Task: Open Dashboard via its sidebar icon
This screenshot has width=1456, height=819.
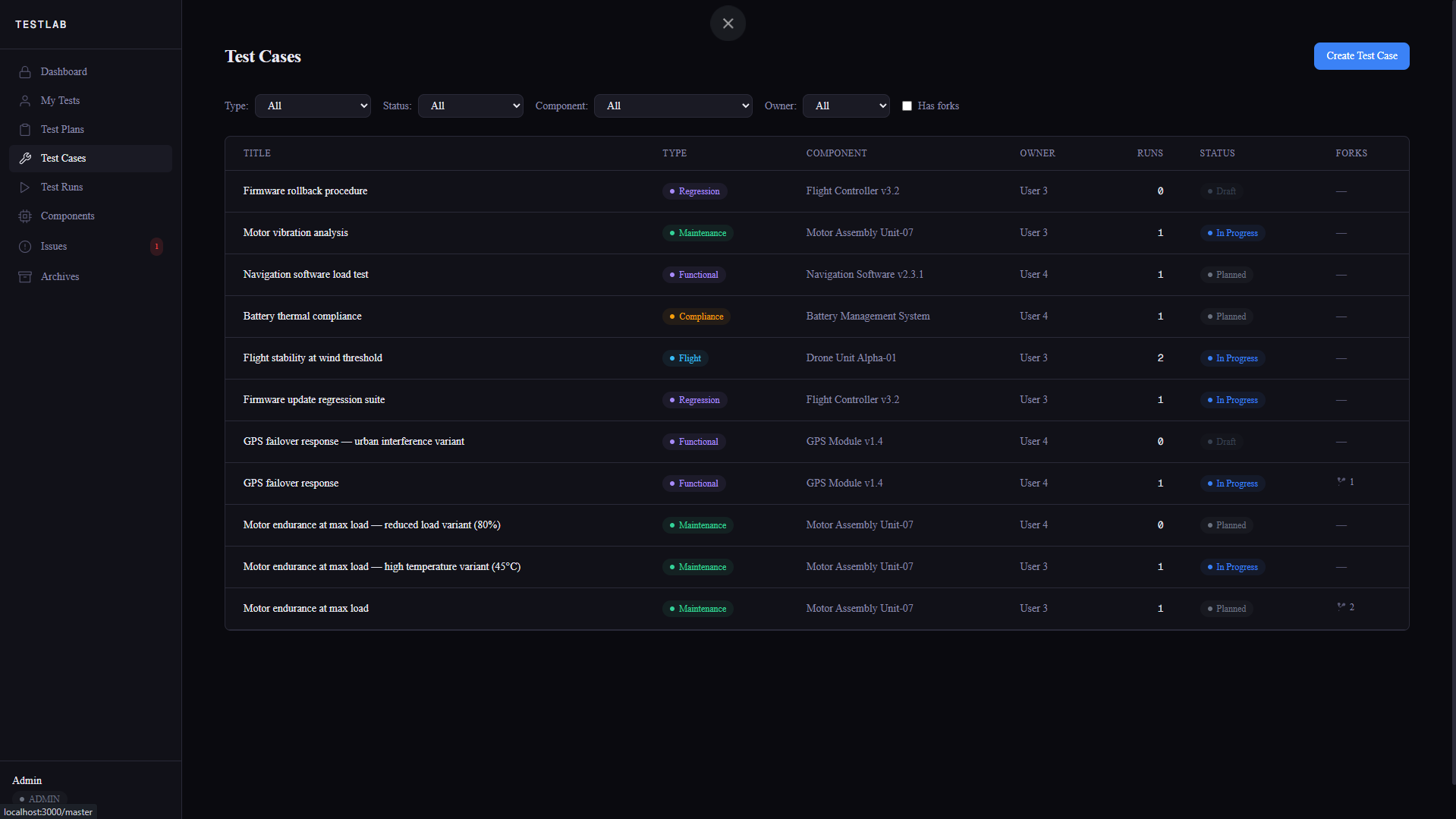Action: pos(25,71)
